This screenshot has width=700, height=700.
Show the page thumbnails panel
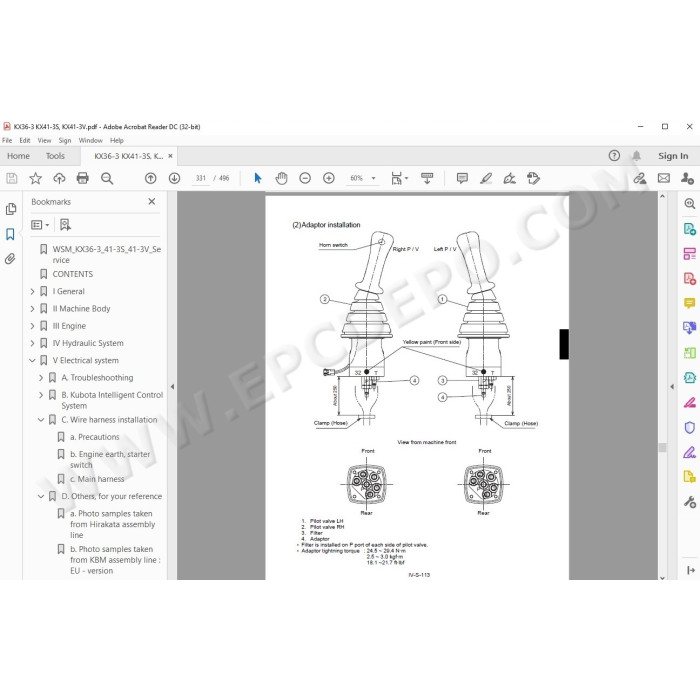point(11,209)
